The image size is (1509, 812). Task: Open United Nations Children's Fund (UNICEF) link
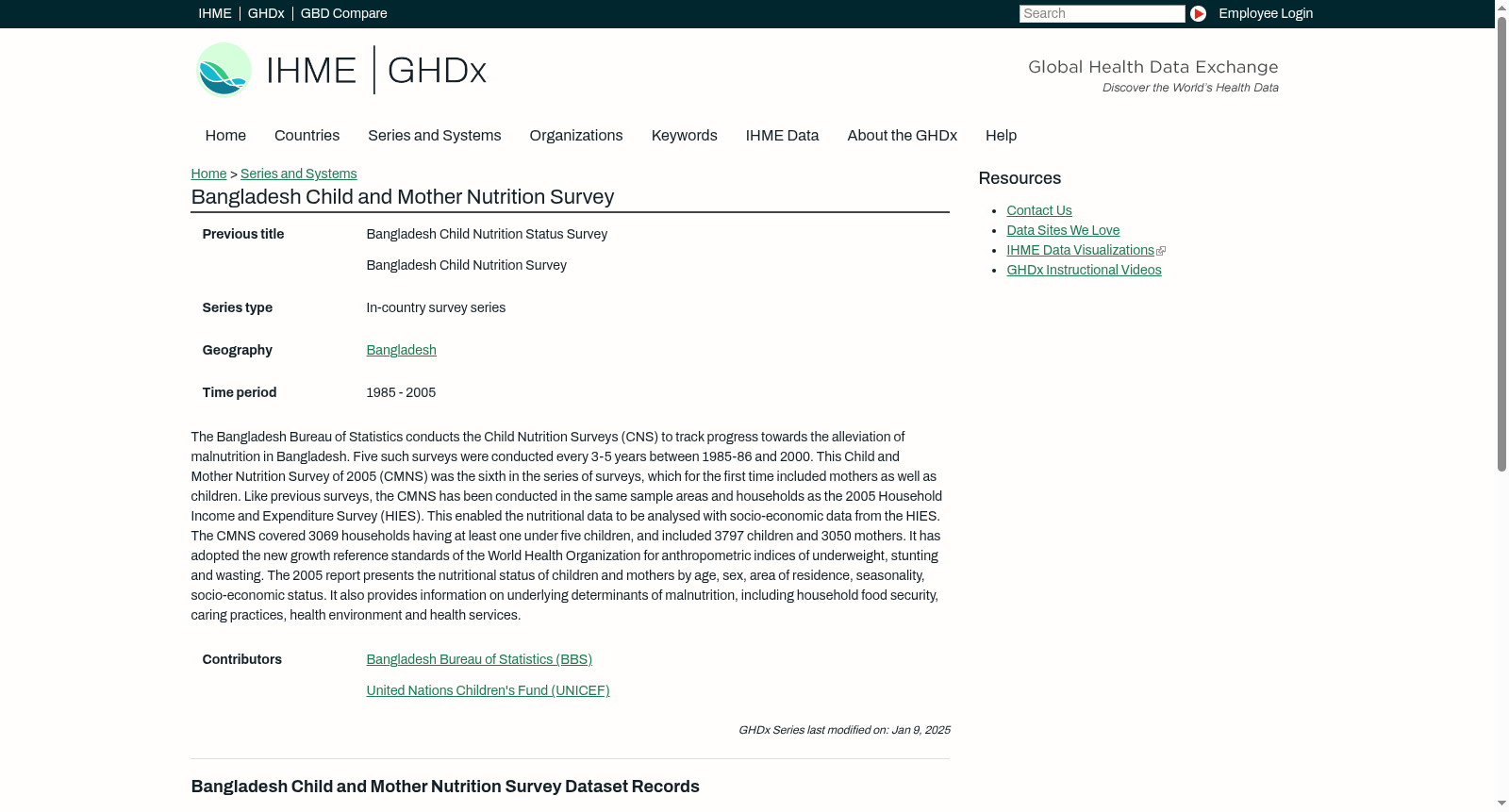pos(488,690)
